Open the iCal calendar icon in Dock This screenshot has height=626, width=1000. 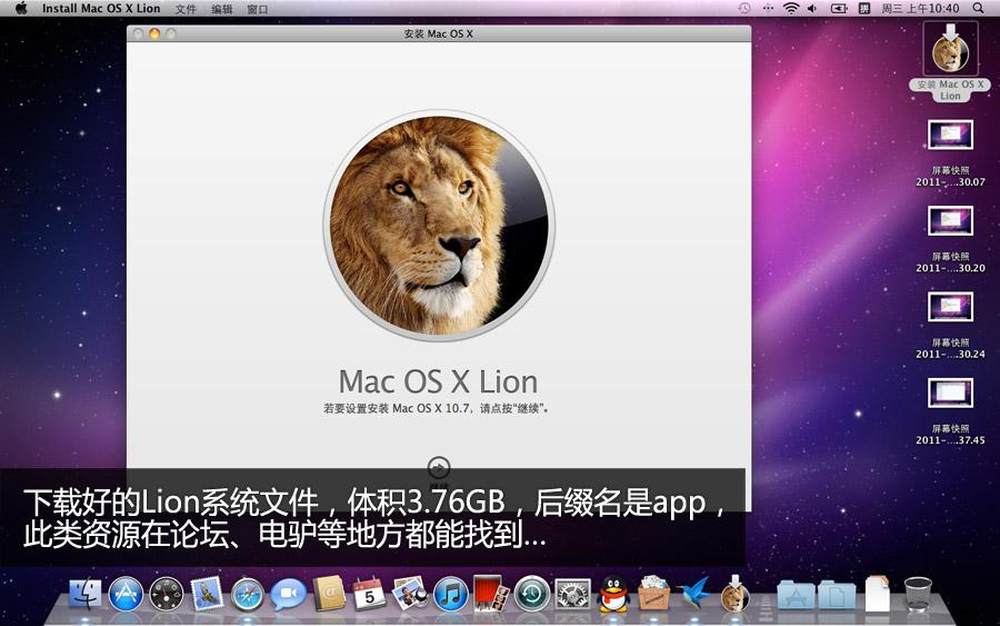(x=369, y=593)
